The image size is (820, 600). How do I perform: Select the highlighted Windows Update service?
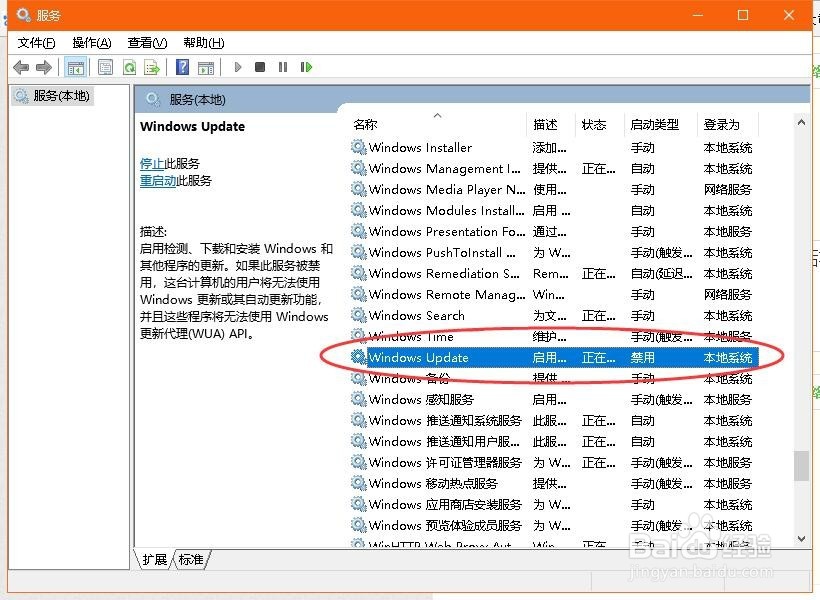click(553, 357)
